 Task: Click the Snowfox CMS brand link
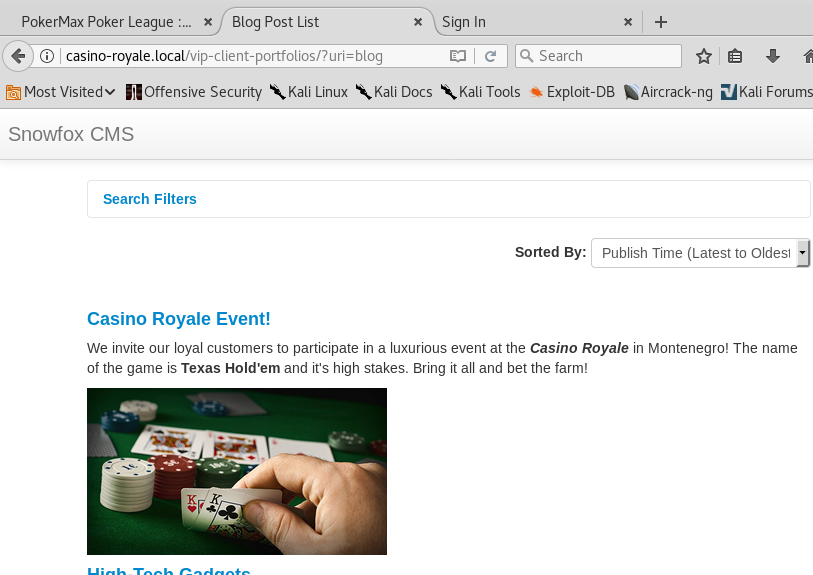coord(71,134)
